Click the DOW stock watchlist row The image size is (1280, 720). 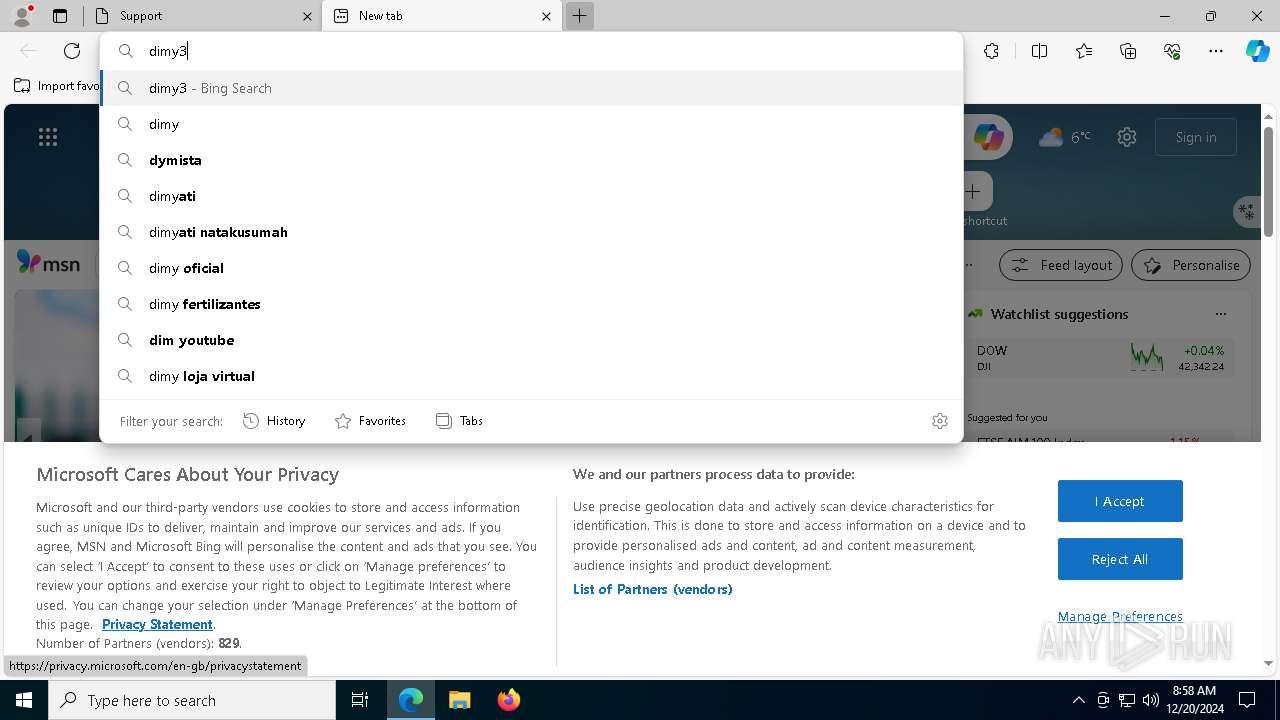point(1100,358)
